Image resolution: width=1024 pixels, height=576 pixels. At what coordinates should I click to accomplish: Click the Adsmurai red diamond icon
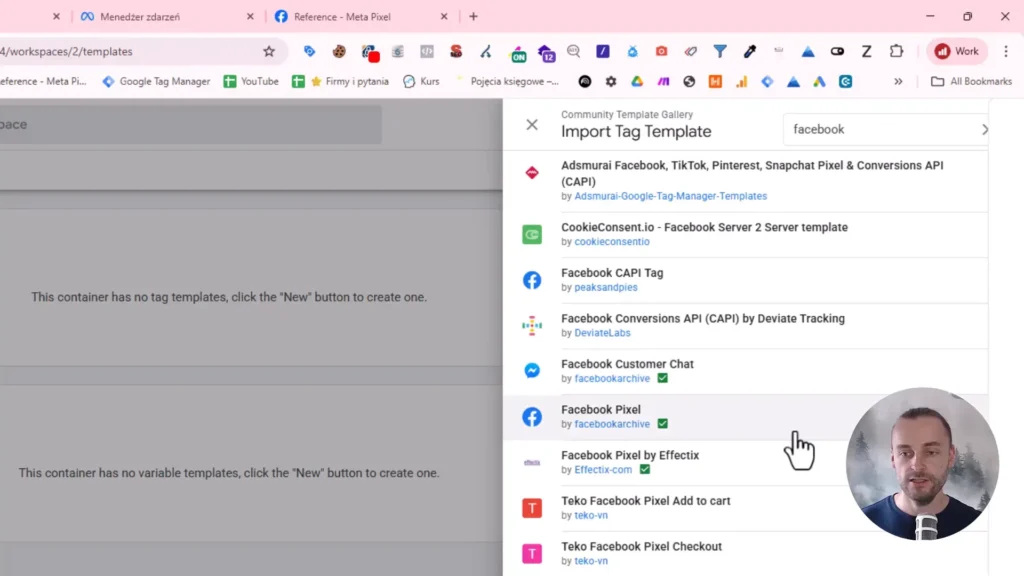[532, 172]
